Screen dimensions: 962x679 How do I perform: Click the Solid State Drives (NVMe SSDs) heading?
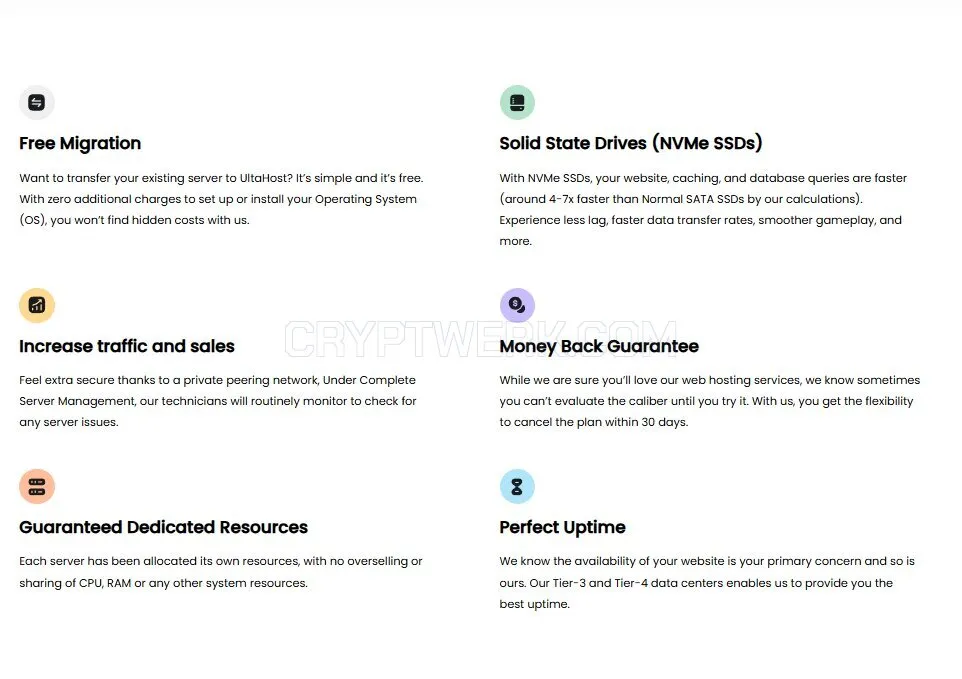coord(631,143)
